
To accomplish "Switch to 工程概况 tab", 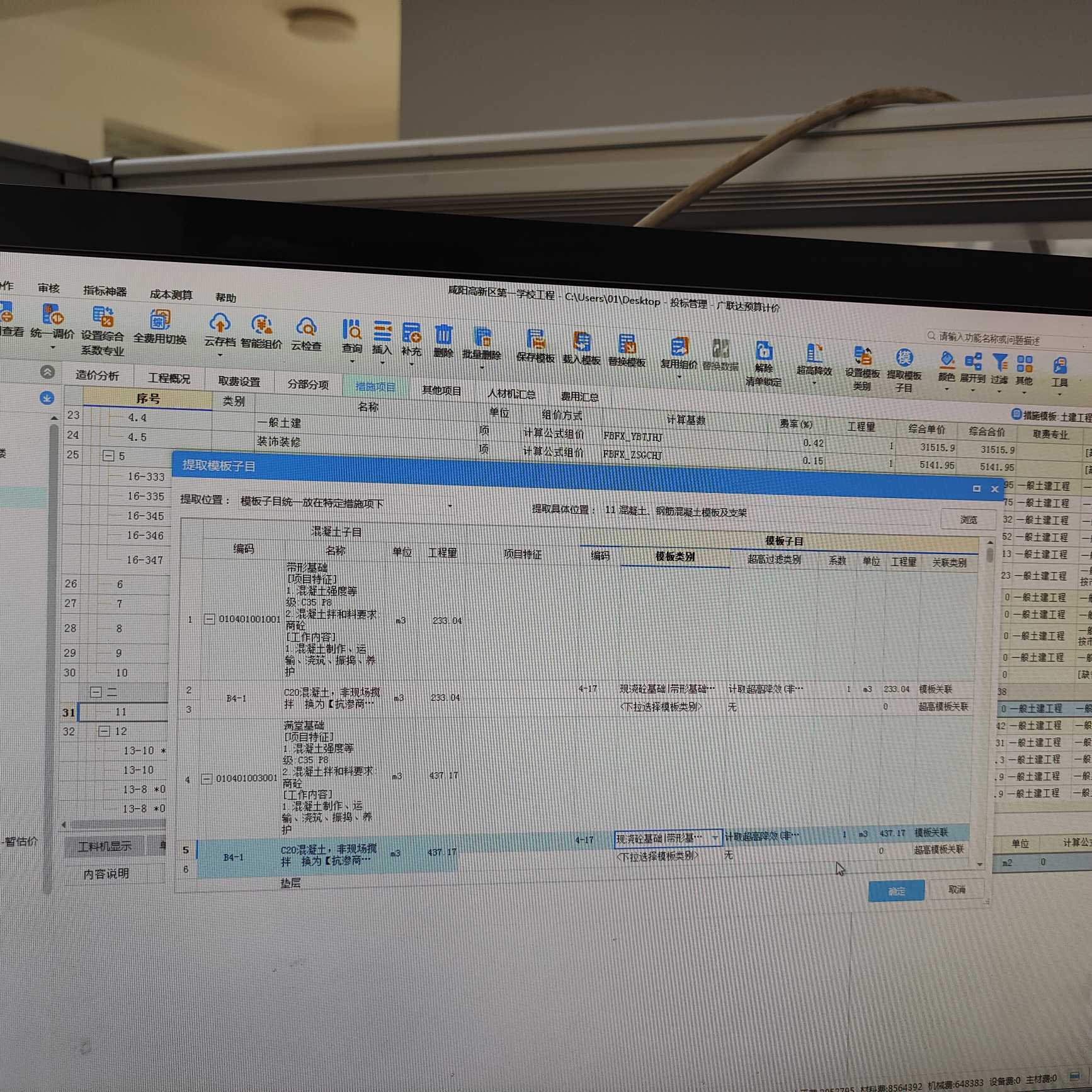I will point(169,378).
